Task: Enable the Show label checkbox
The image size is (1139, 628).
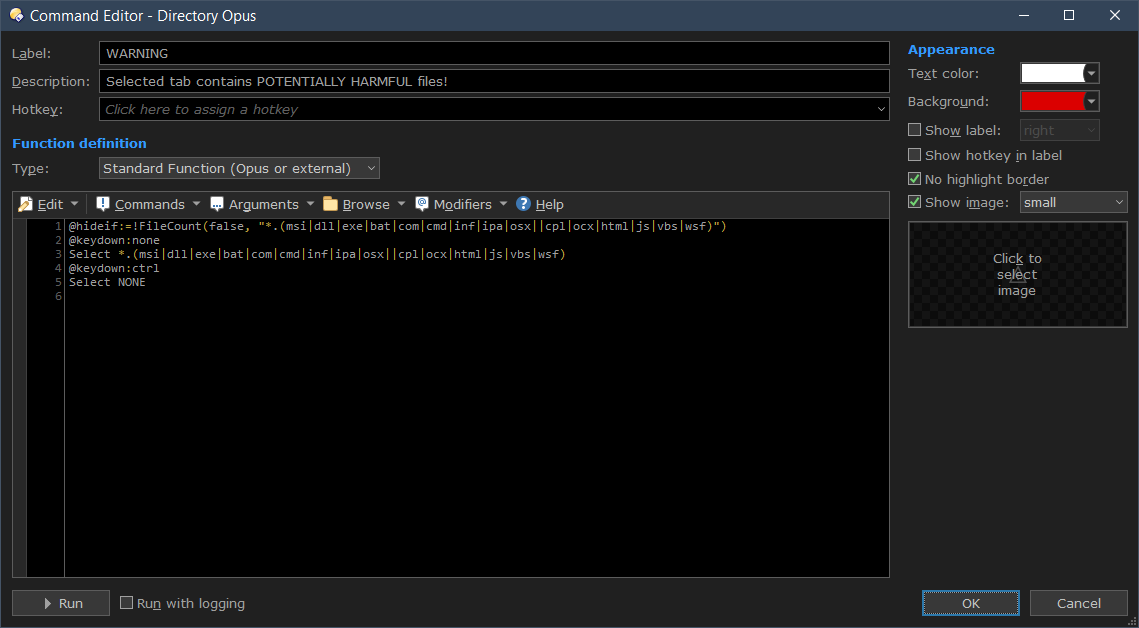Action: coord(914,130)
